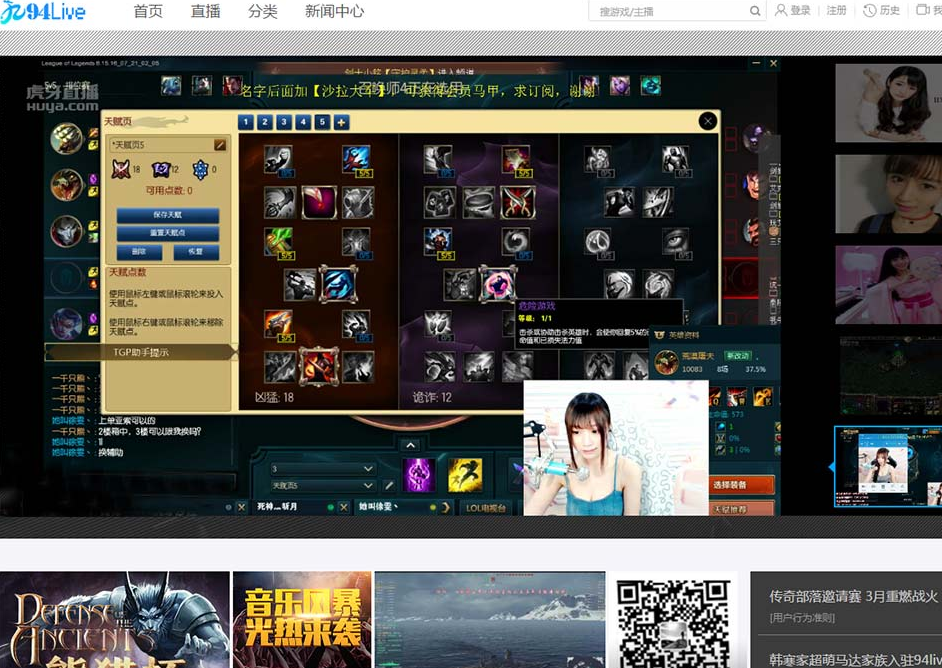
Task: Click the pencil edit icon beside 天赋页5
Action: [220, 145]
